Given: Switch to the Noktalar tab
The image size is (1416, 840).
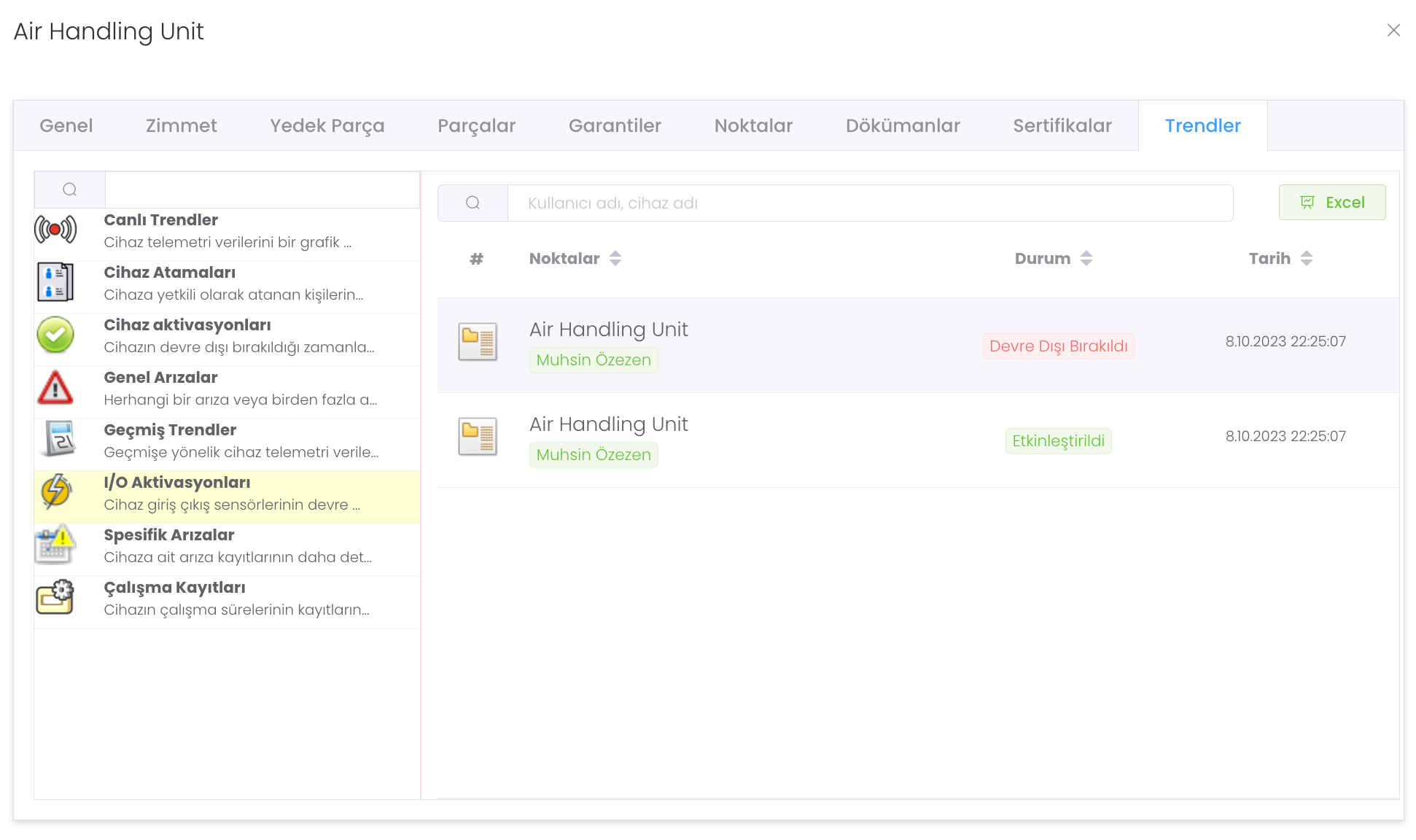Looking at the screenshot, I should pyautogui.click(x=753, y=125).
